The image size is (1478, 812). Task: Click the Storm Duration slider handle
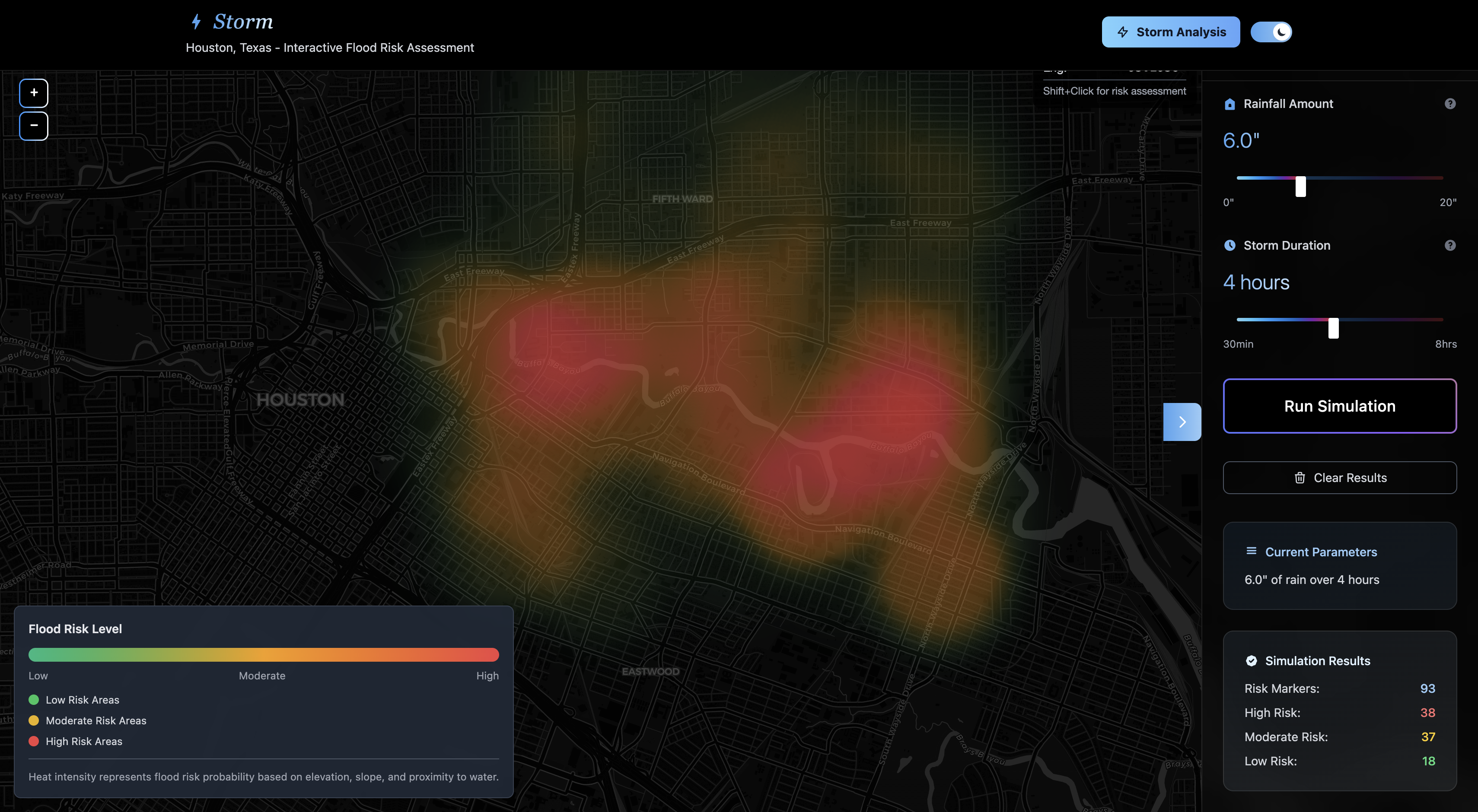click(1333, 328)
